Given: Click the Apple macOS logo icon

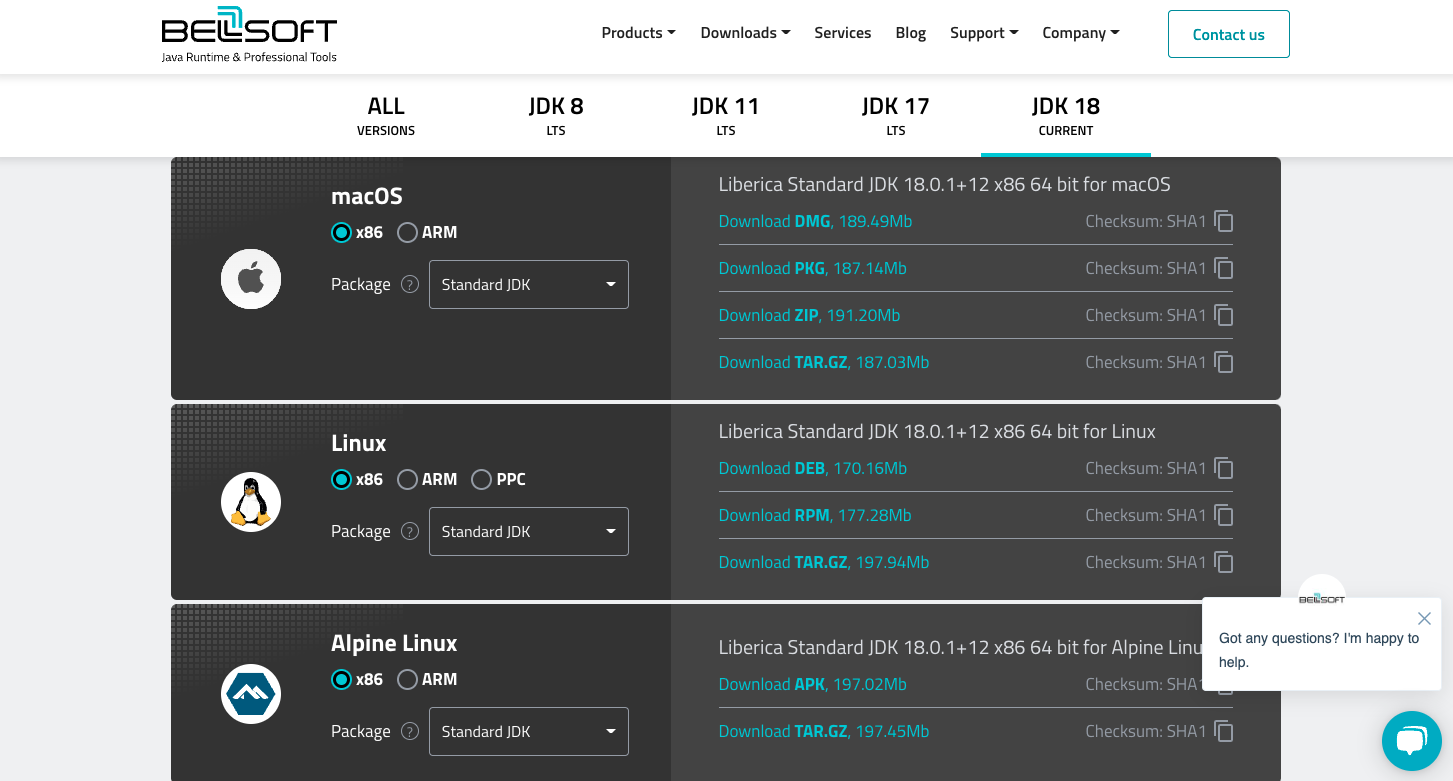Looking at the screenshot, I should (251, 279).
